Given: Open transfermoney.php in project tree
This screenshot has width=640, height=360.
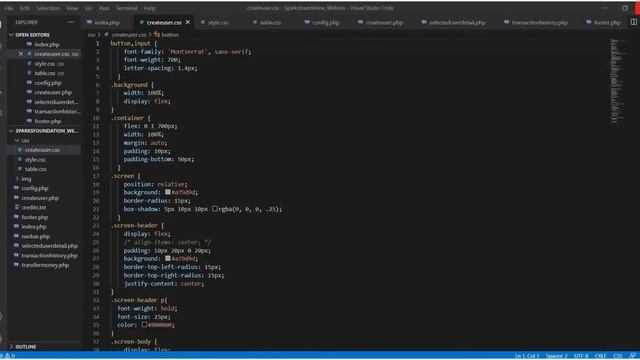Looking at the screenshot, I should tap(45, 265).
